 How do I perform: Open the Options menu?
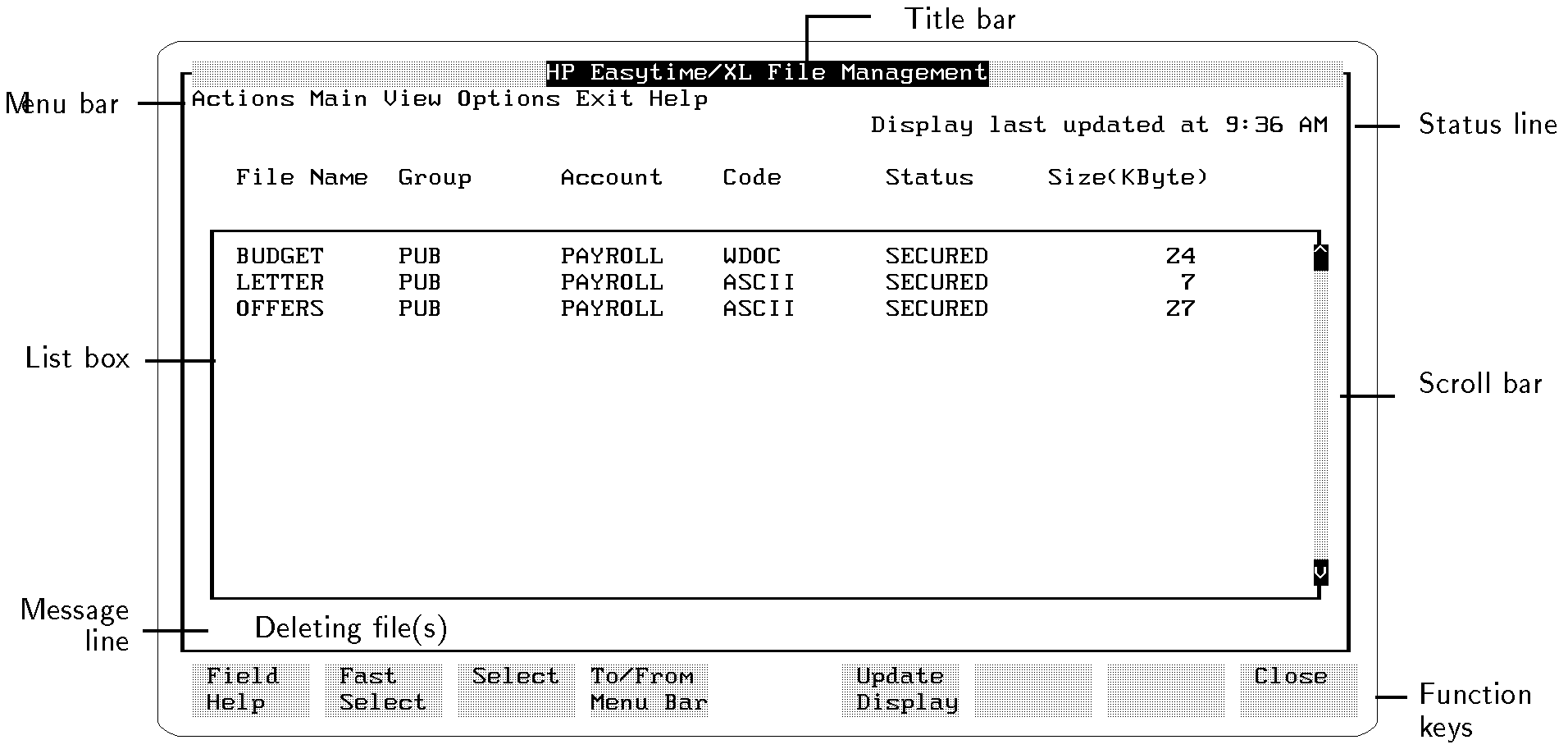pyautogui.click(x=508, y=99)
